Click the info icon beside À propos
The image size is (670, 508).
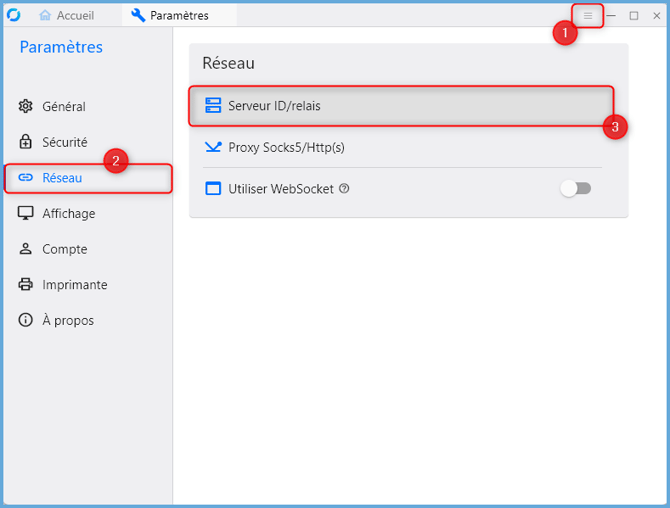pyautogui.click(x=26, y=320)
